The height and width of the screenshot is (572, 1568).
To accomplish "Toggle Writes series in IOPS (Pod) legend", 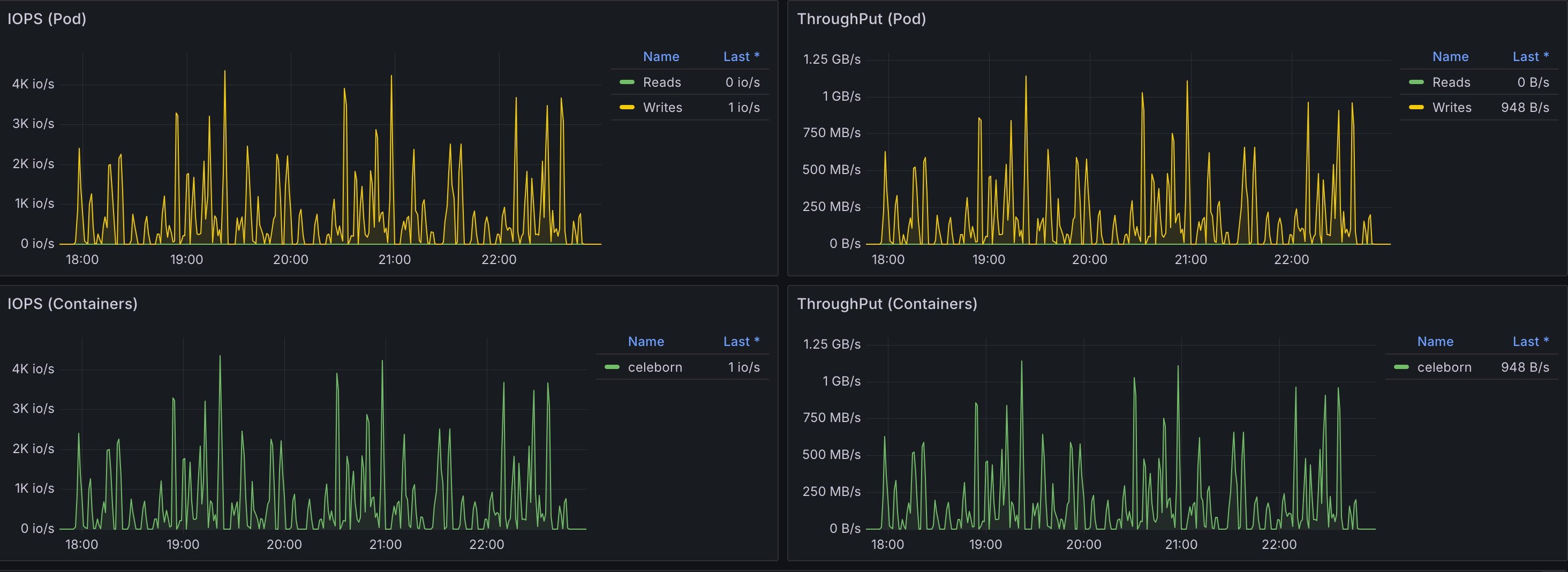I will point(662,108).
